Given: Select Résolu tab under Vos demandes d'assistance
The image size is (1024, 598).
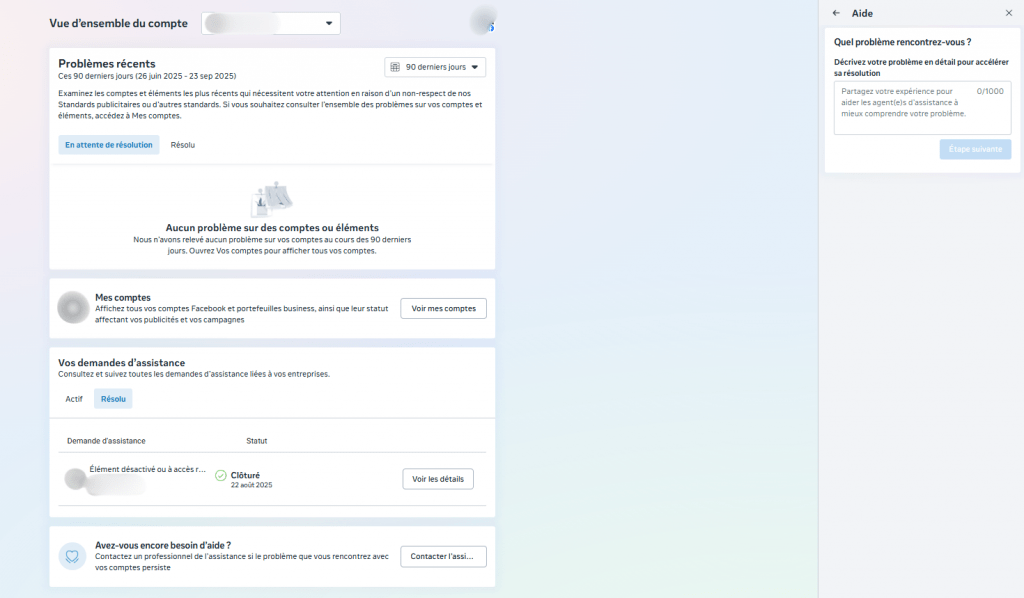Looking at the screenshot, I should point(113,398).
